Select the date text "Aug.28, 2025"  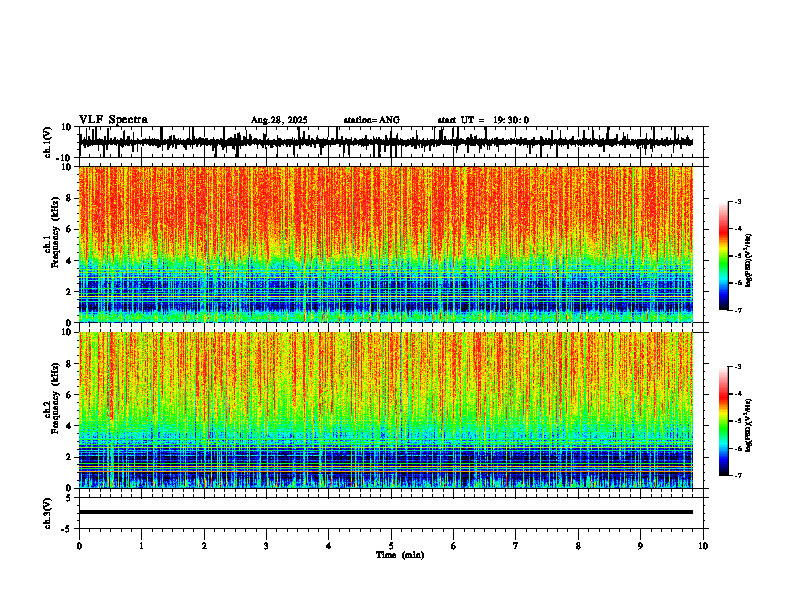(x=279, y=120)
